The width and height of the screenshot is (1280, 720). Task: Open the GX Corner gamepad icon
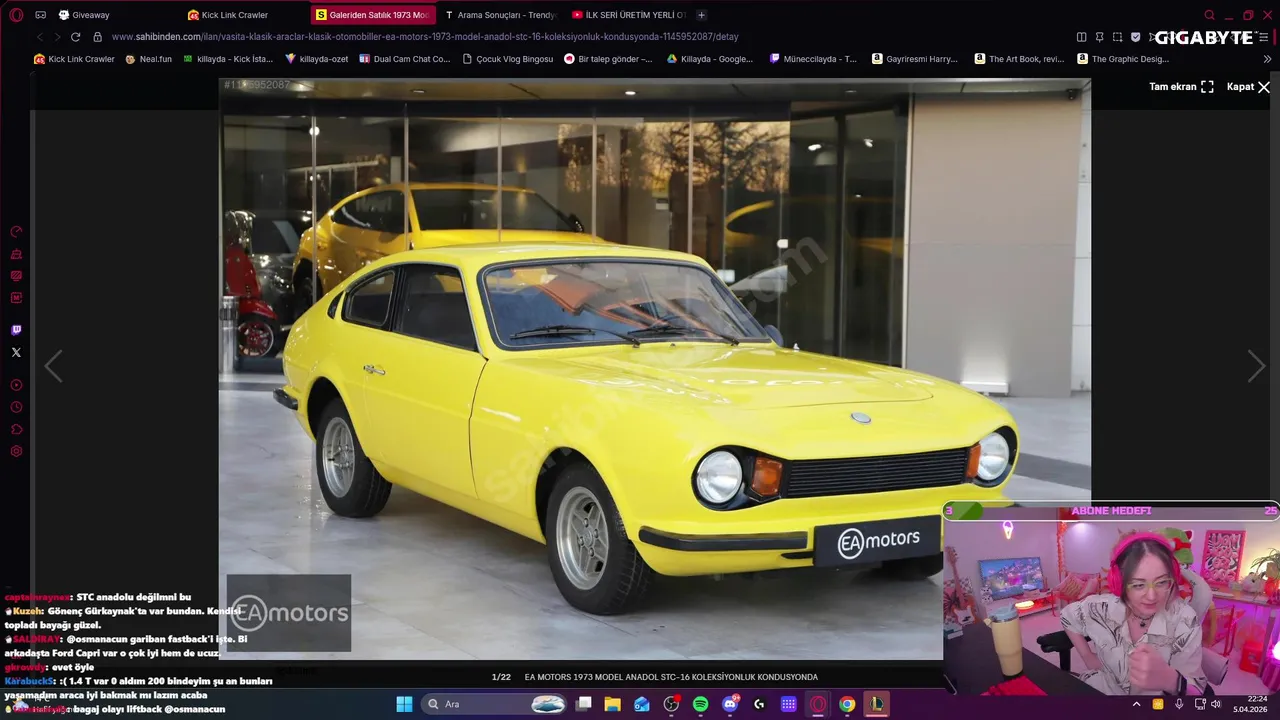(40, 15)
